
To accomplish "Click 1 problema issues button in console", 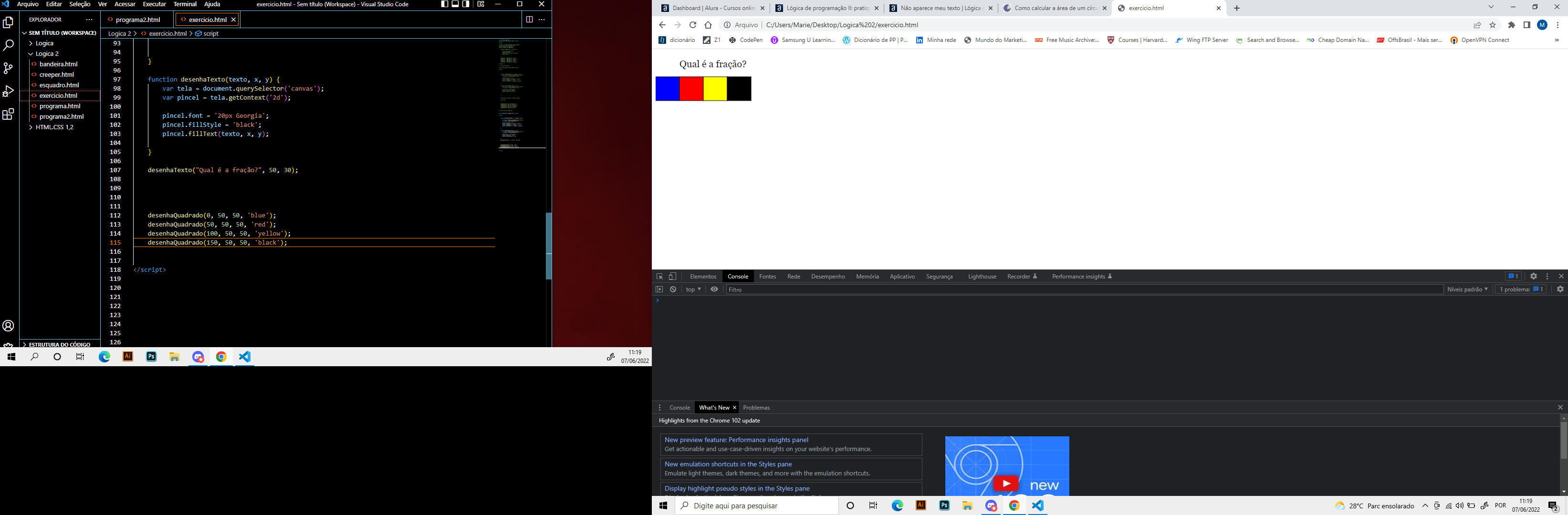I will coord(1521,289).
